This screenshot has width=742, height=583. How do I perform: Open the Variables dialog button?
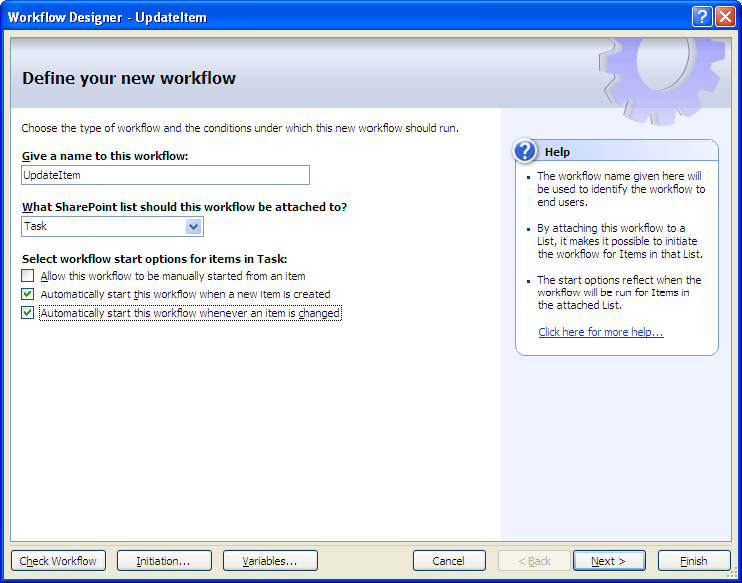tap(270, 561)
